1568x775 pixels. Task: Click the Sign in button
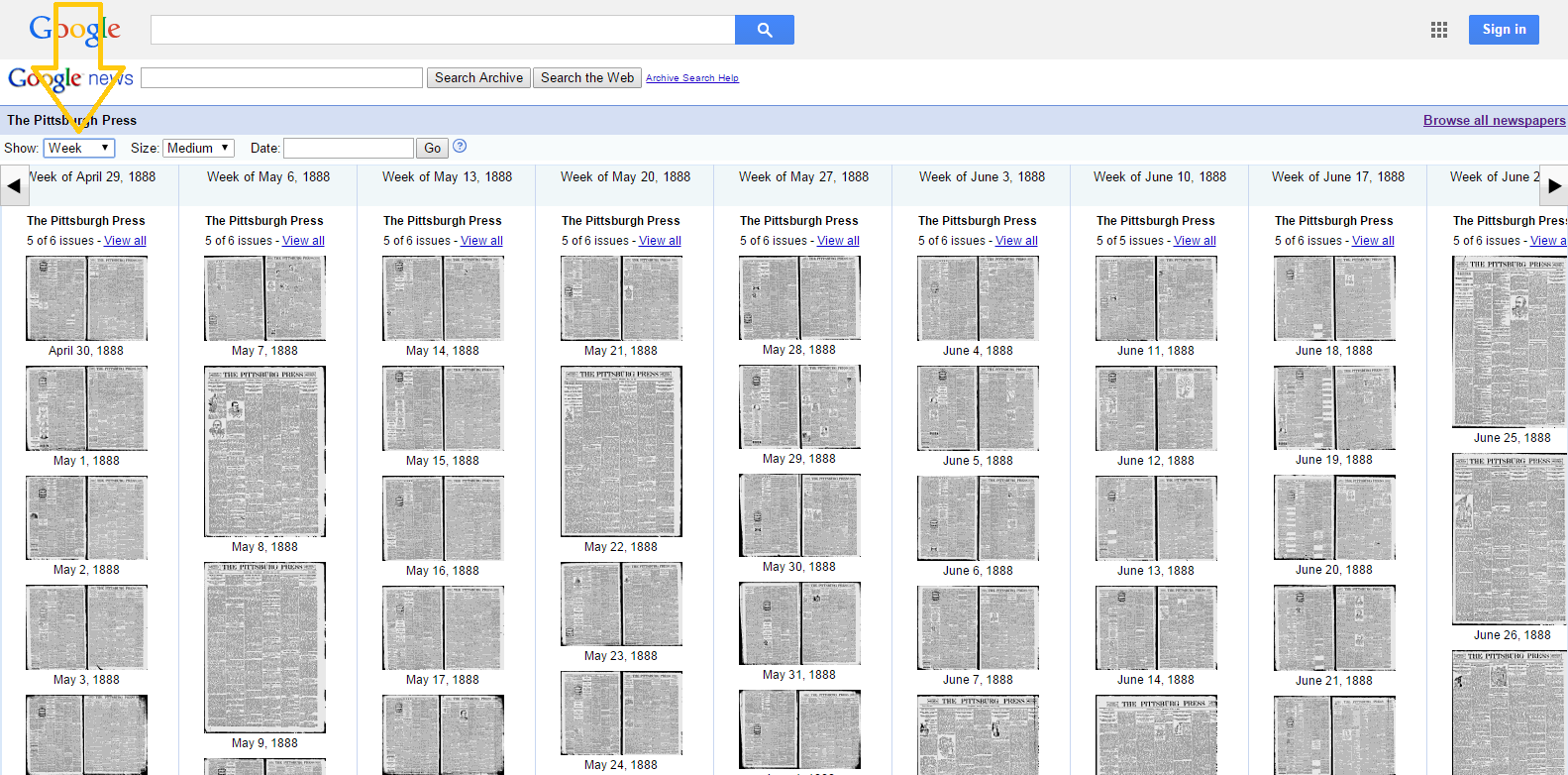(1504, 30)
